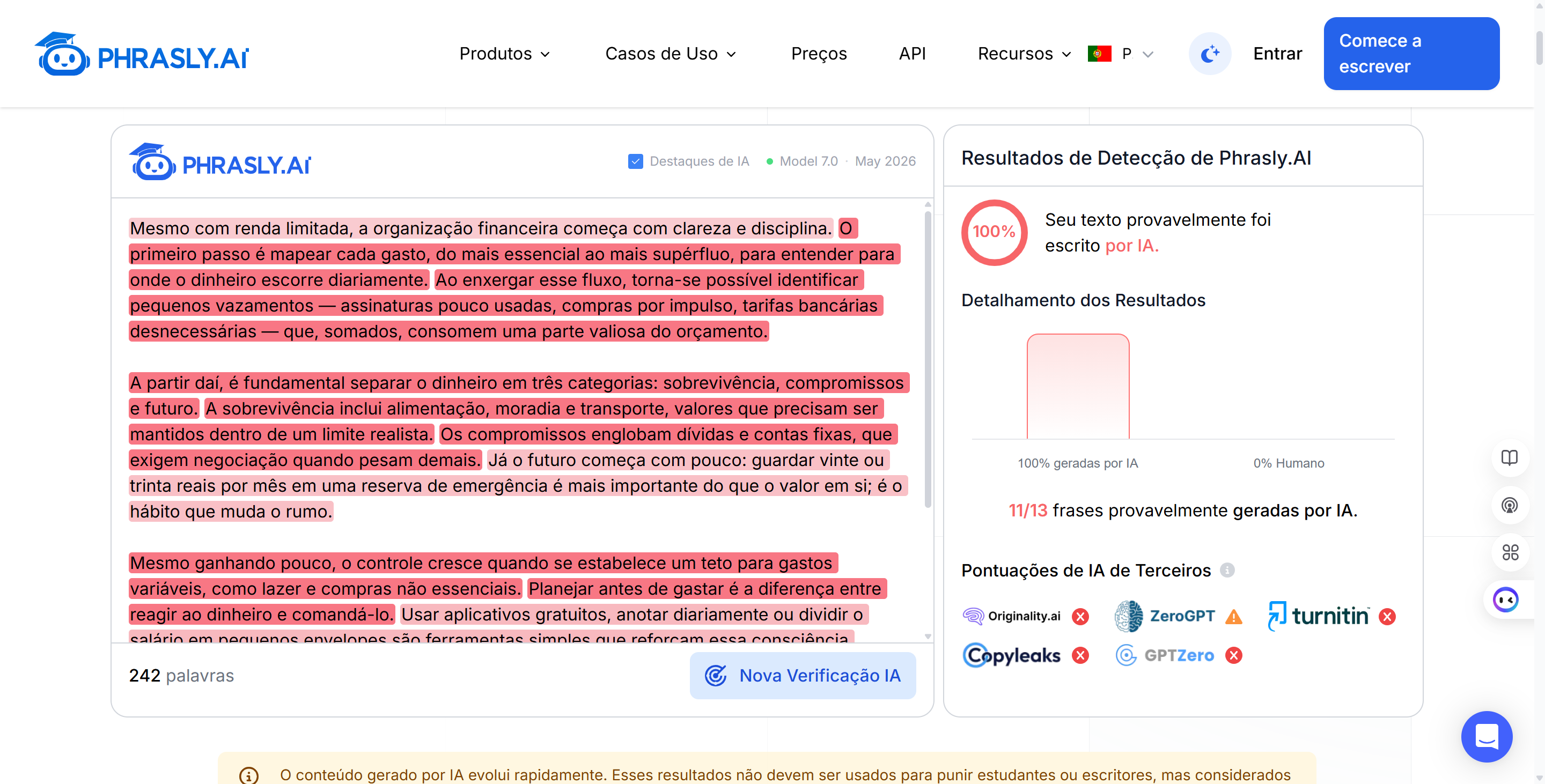Screen dimensions: 1545x784
Task: Click the red 'por IA.' text
Action: 1131,246
